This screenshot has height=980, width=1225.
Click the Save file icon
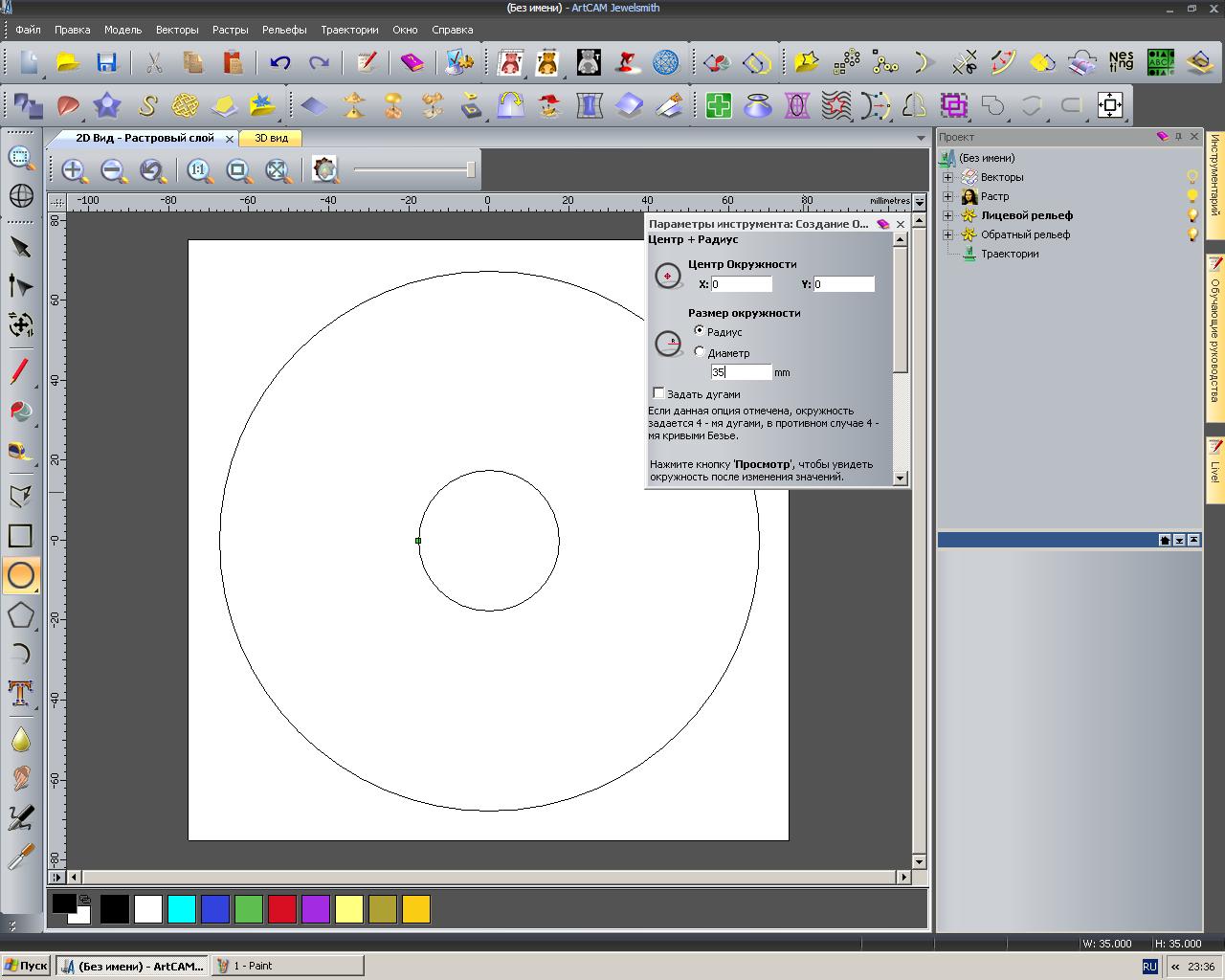pyautogui.click(x=106, y=63)
